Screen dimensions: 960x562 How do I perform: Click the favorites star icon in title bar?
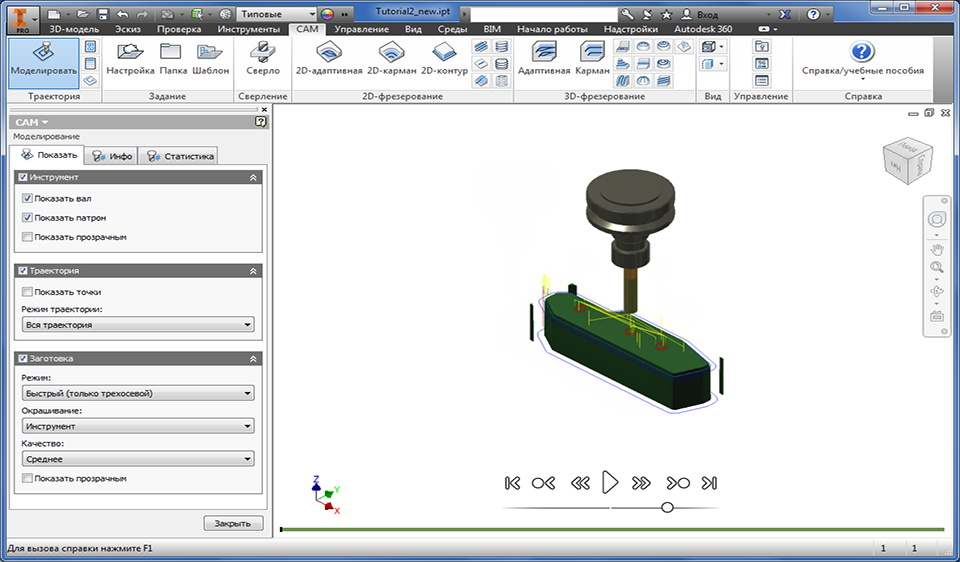point(667,14)
